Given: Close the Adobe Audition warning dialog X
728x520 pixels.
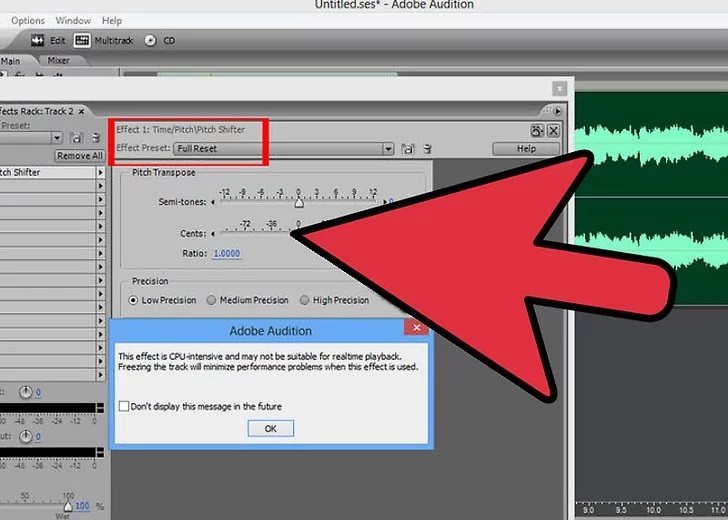Looking at the screenshot, I should [x=416, y=327].
